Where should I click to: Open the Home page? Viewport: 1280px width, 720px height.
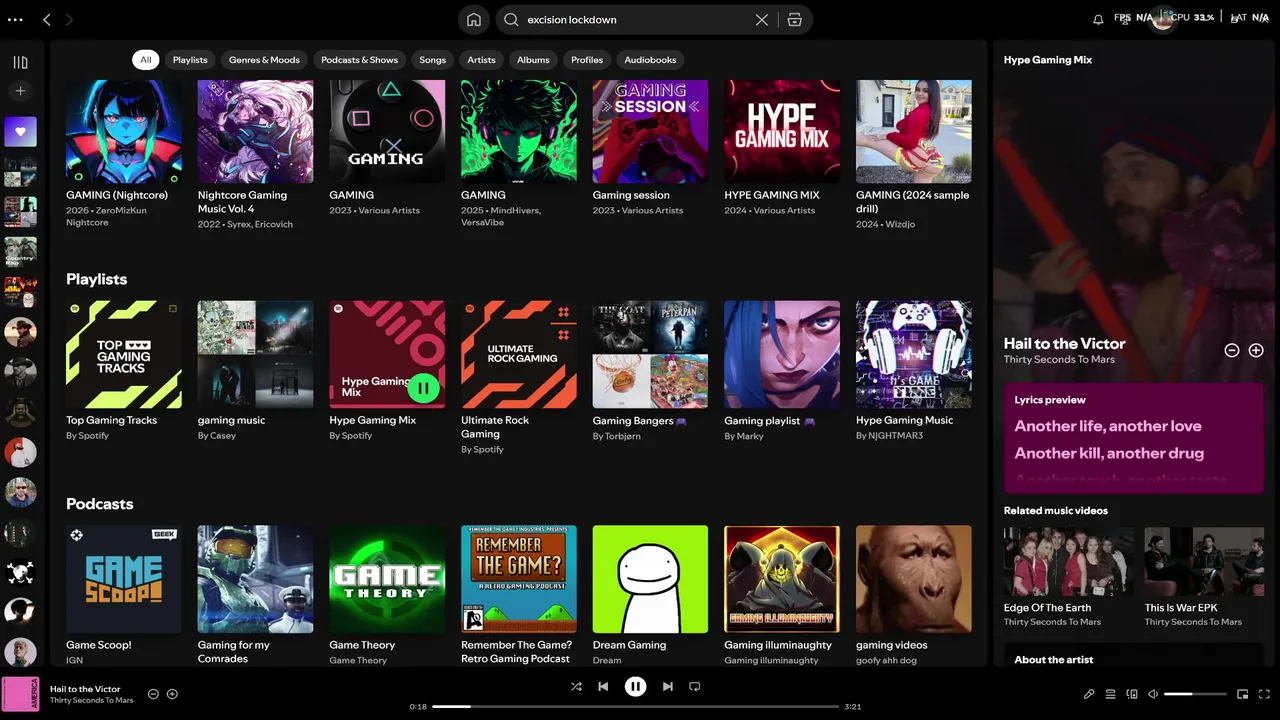(x=474, y=19)
